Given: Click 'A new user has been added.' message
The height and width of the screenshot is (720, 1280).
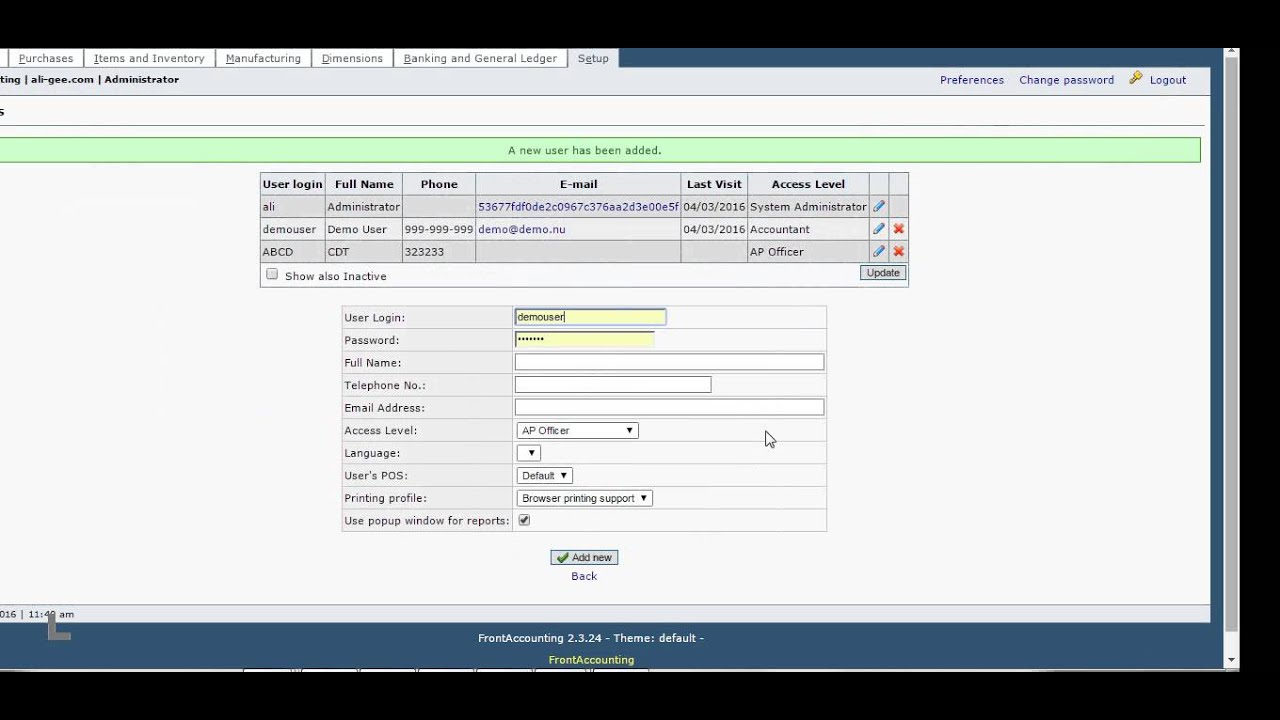Looking at the screenshot, I should tap(584, 150).
